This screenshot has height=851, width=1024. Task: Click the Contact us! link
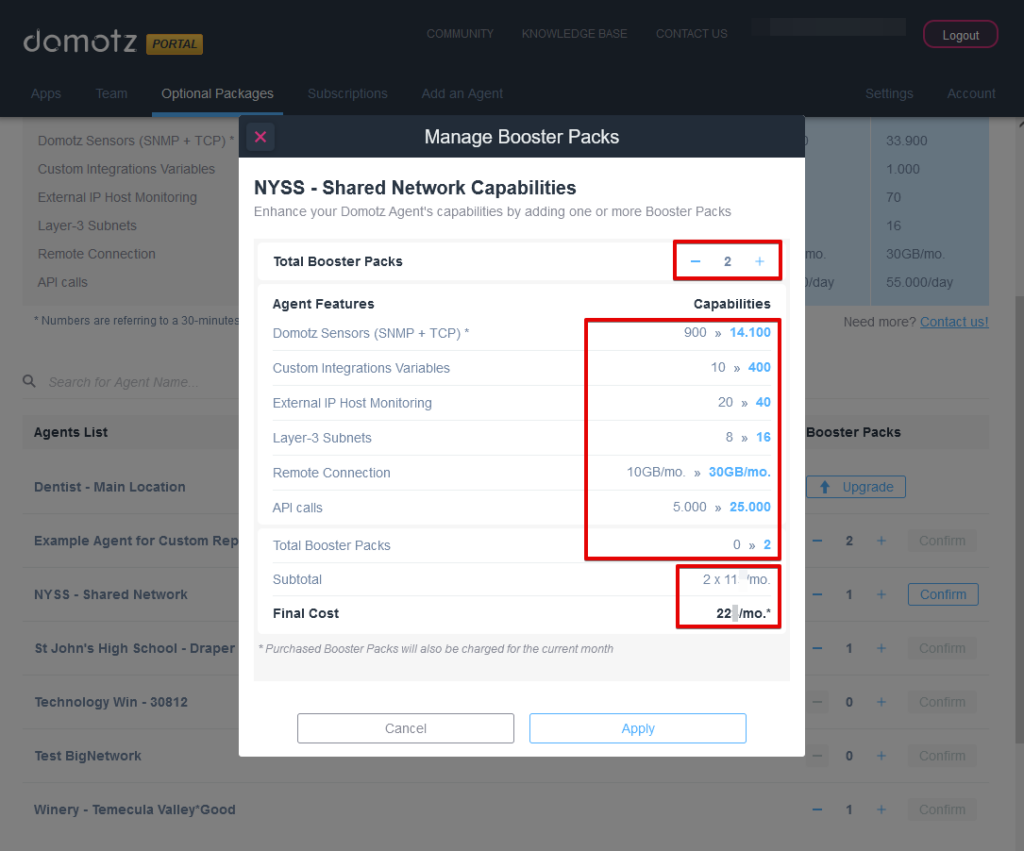click(954, 322)
